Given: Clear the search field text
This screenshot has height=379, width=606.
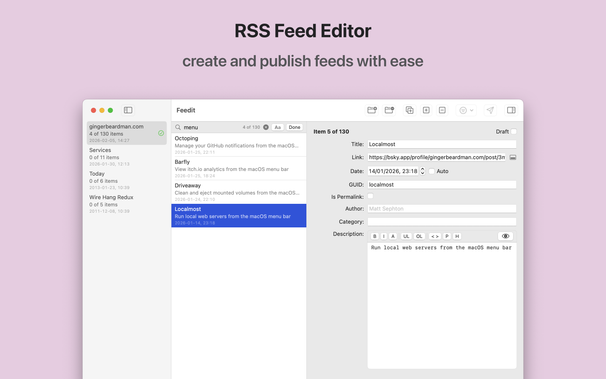Looking at the screenshot, I should [x=266, y=127].
